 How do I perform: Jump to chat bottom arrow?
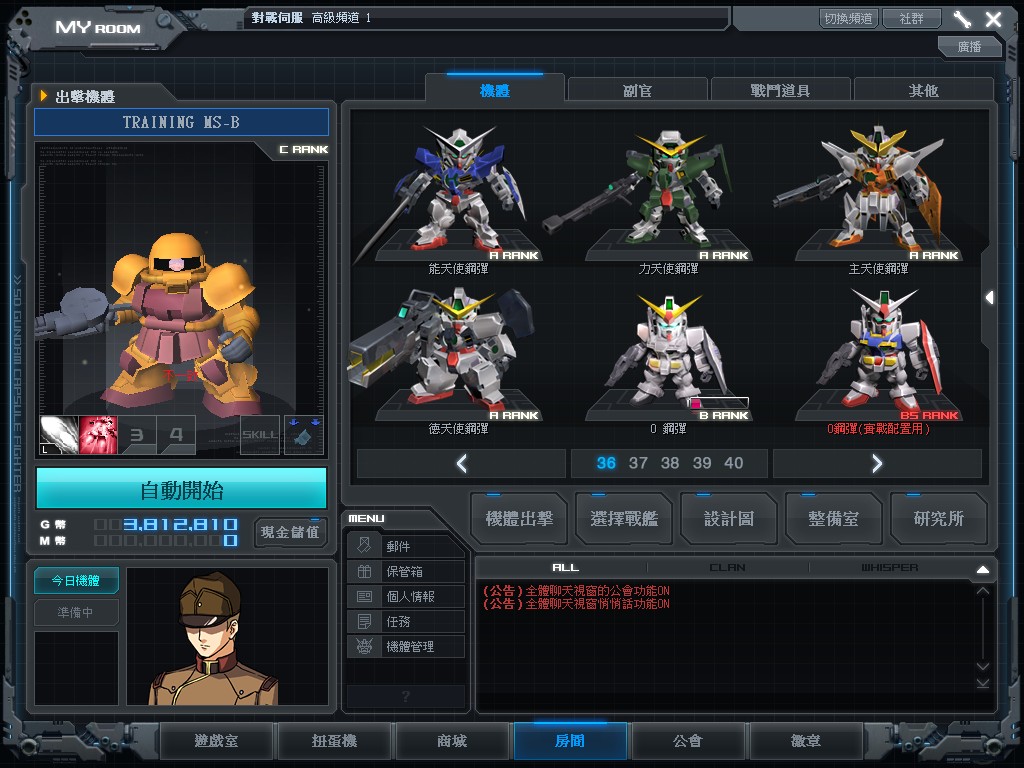pos(983,682)
